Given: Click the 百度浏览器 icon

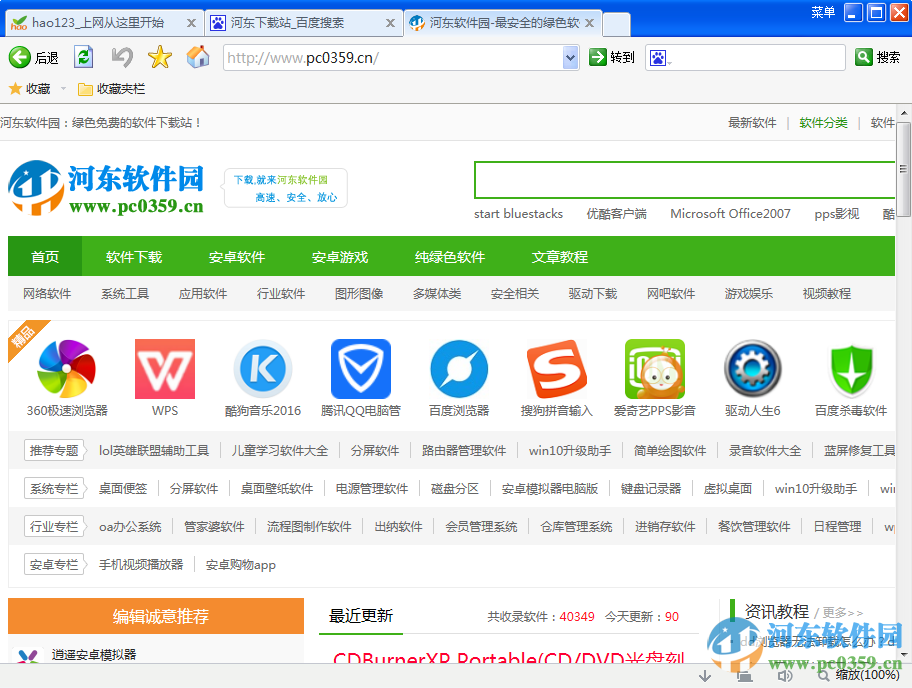Looking at the screenshot, I should tap(458, 370).
